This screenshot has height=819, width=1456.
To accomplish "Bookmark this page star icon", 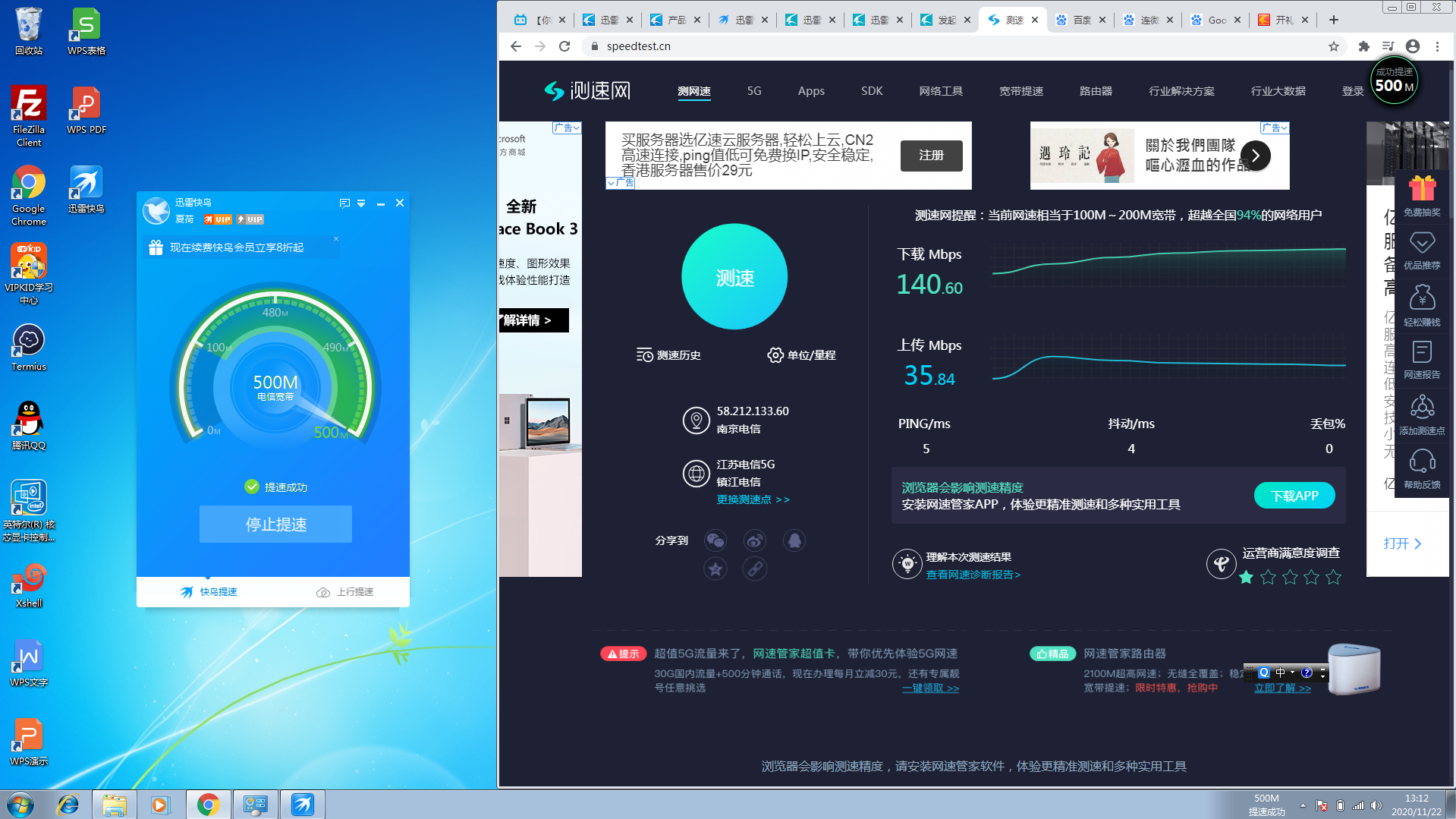I will click(1333, 46).
